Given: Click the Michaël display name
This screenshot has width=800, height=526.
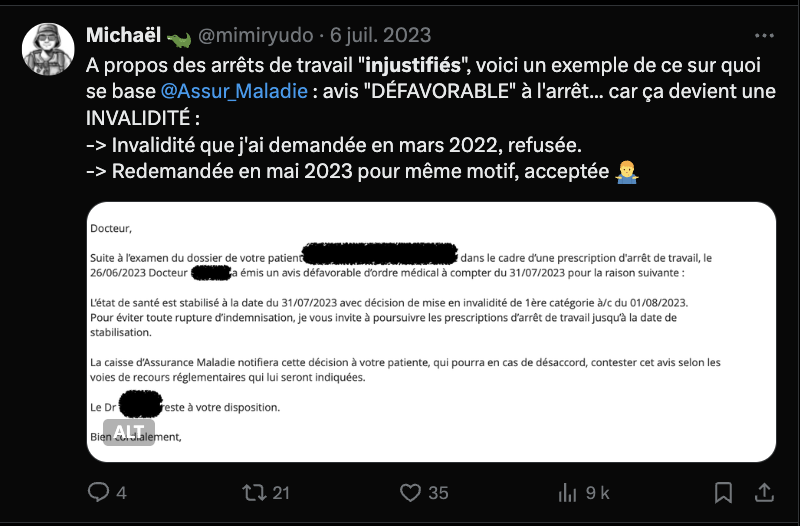Looking at the screenshot, I should tap(123, 36).
